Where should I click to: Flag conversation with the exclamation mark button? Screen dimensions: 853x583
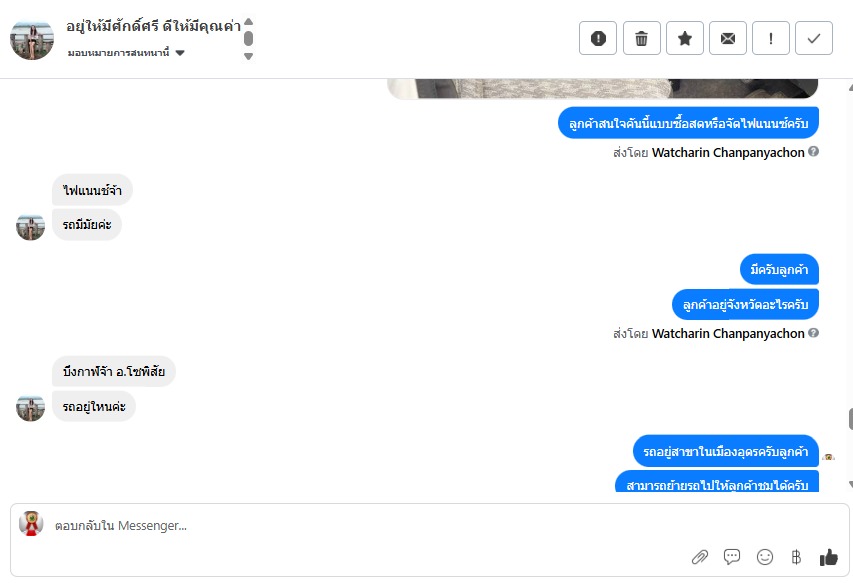[771, 38]
